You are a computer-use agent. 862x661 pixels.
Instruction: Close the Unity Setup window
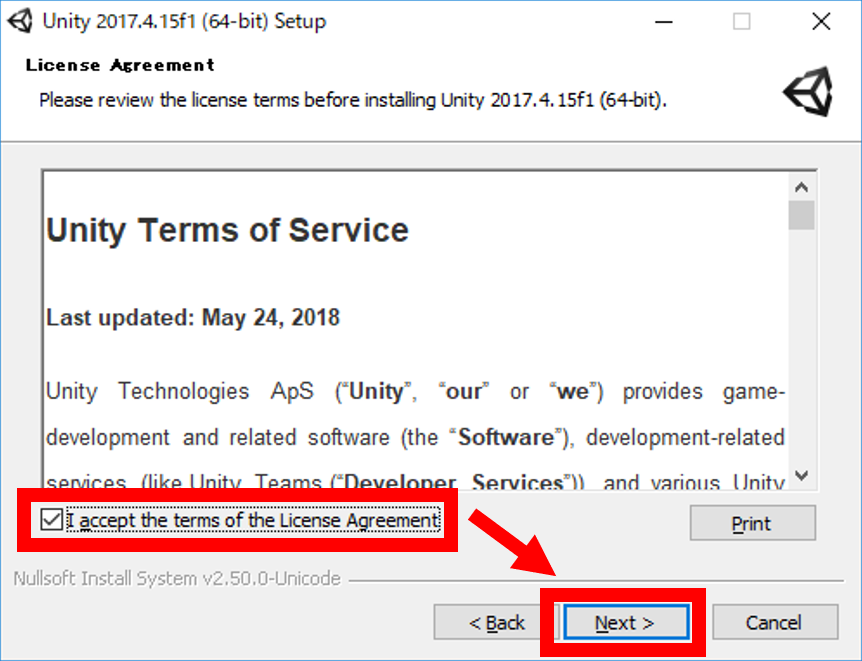(x=821, y=21)
